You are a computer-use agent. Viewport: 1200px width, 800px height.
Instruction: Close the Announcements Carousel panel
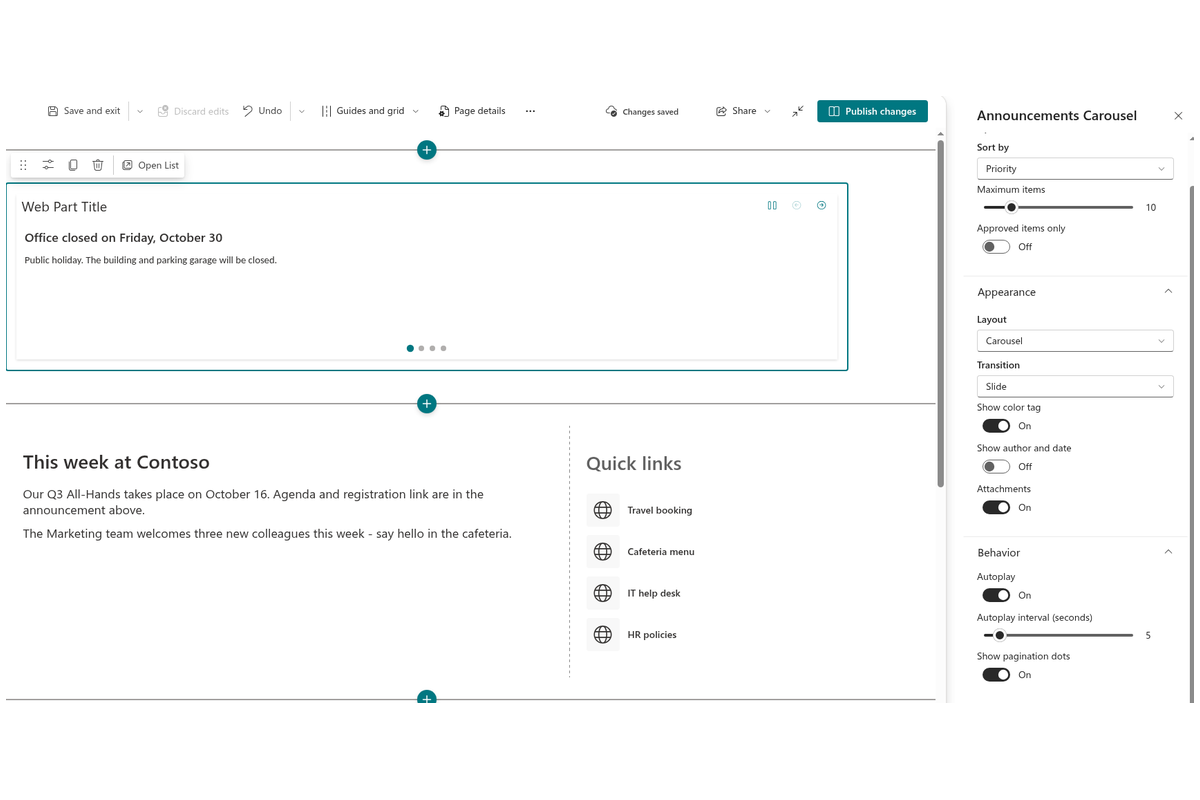point(1178,116)
